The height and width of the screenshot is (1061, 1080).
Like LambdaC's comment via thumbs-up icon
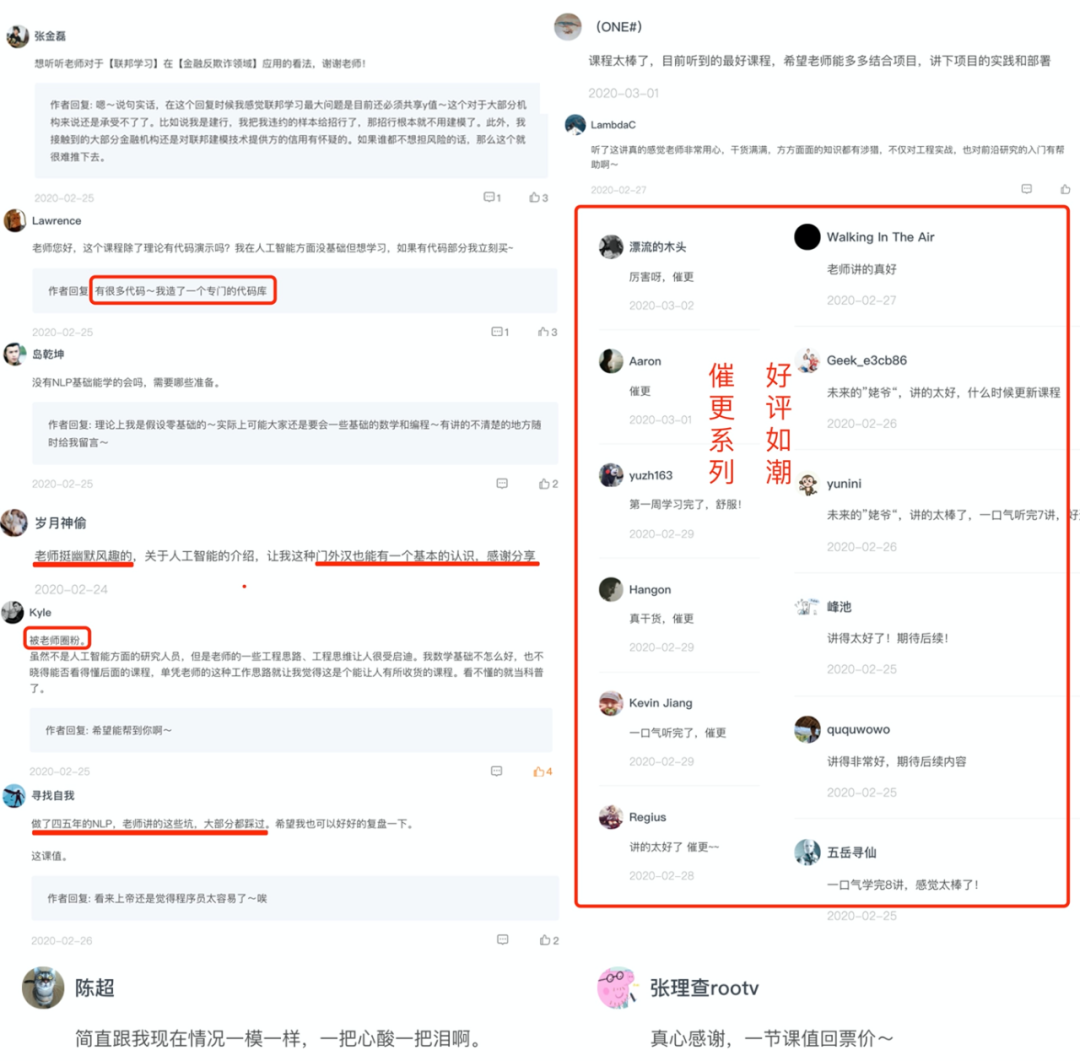click(x=1066, y=189)
